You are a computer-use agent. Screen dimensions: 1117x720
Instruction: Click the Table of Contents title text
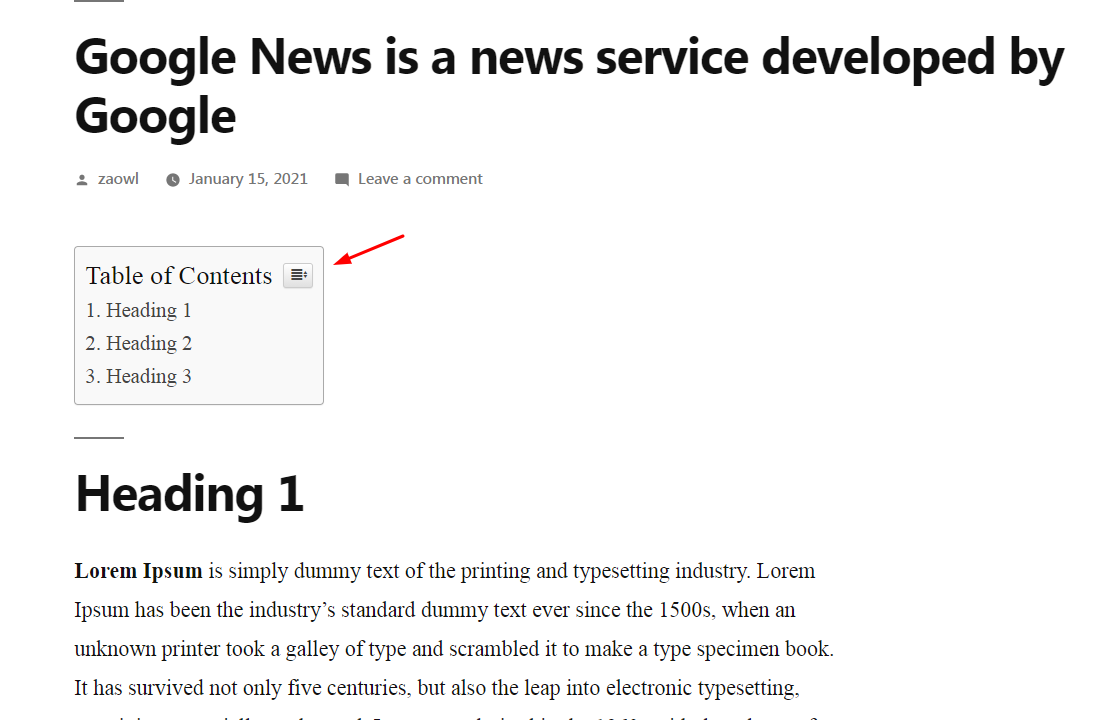179,276
